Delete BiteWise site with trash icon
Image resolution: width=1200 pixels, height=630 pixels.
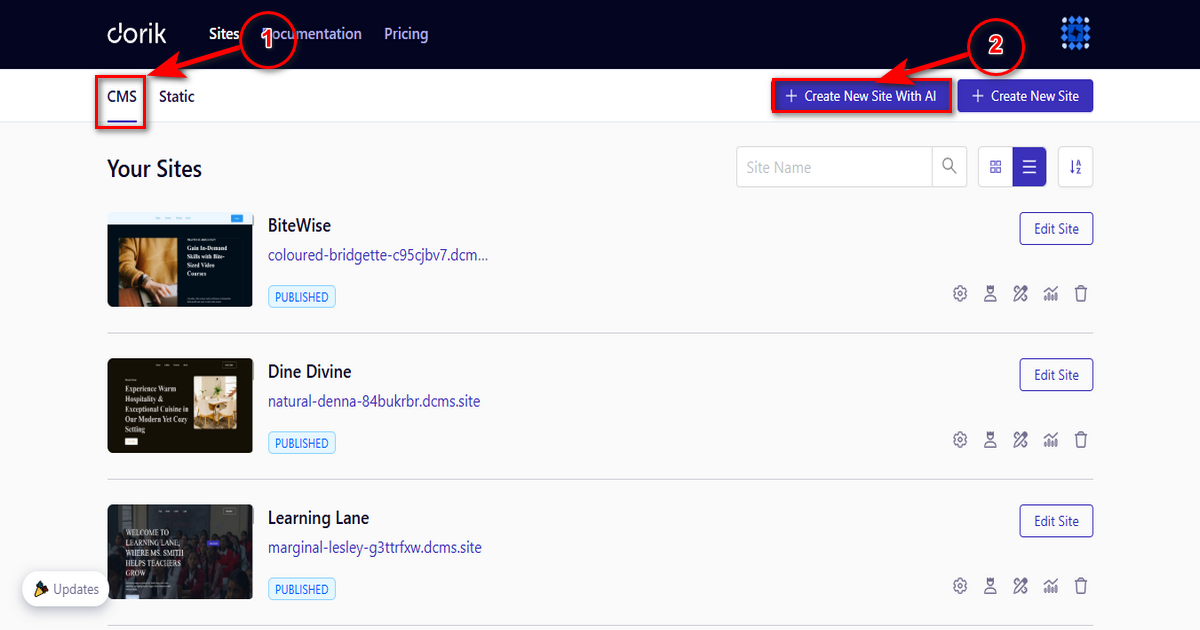tap(1080, 294)
